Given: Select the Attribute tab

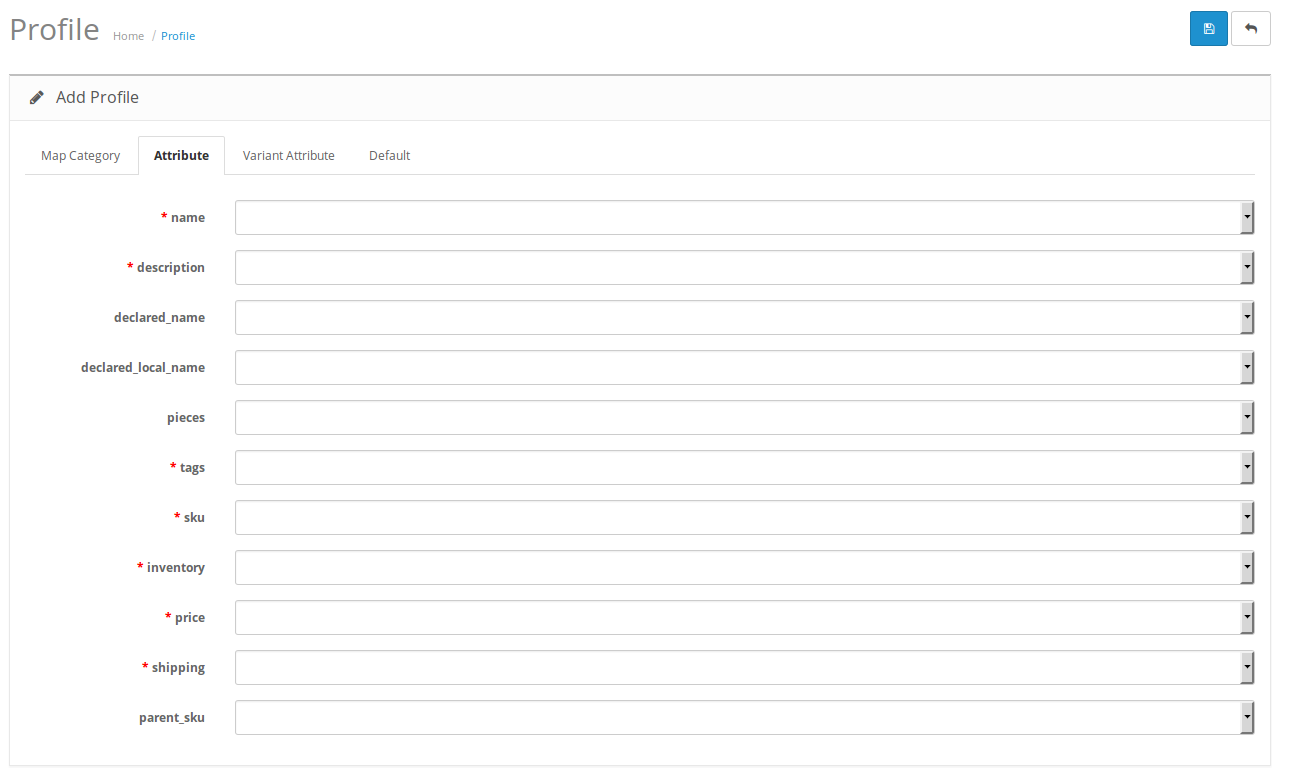Looking at the screenshot, I should pyautogui.click(x=181, y=156).
